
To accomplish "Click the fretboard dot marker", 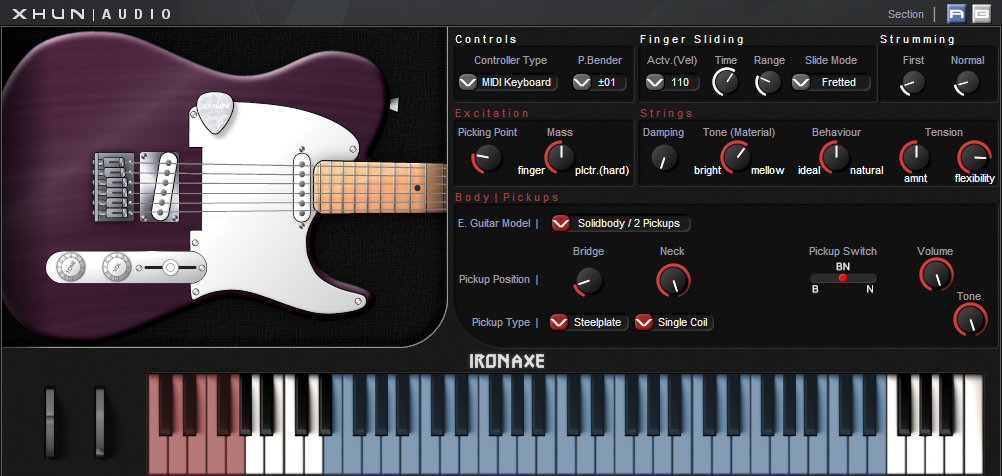I will click(417, 188).
